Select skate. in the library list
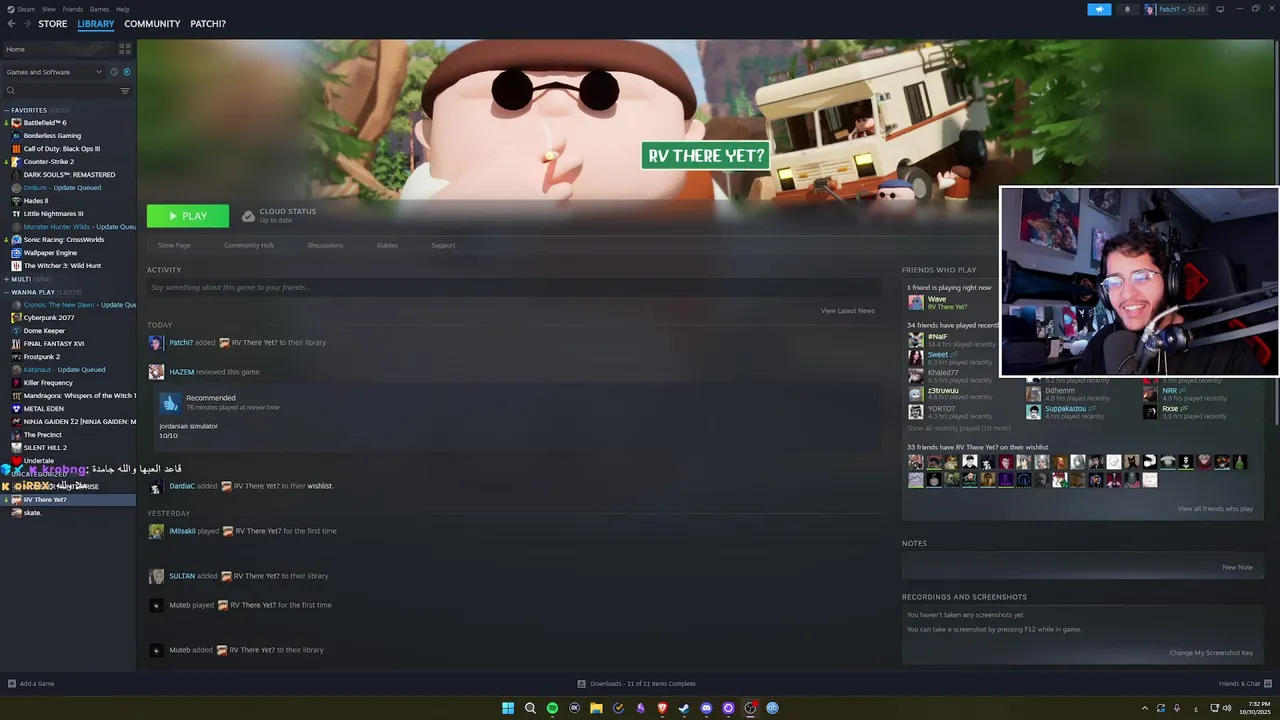Screen dimensions: 1280x720 [x=33, y=513]
